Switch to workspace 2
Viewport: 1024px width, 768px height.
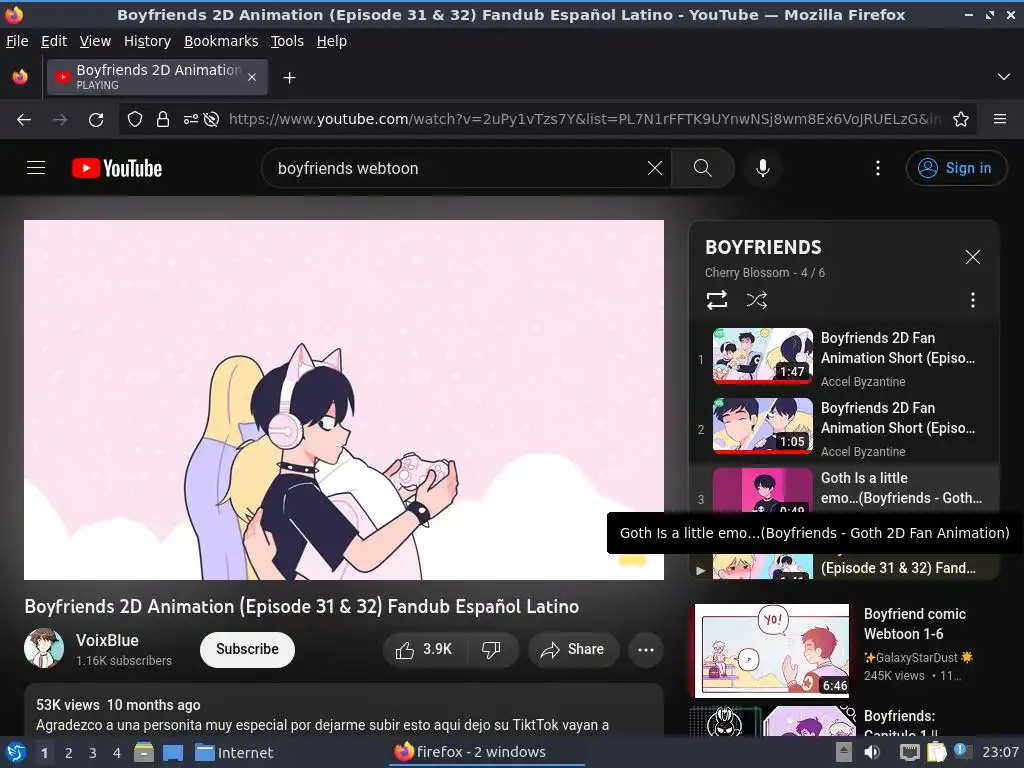click(x=69, y=753)
